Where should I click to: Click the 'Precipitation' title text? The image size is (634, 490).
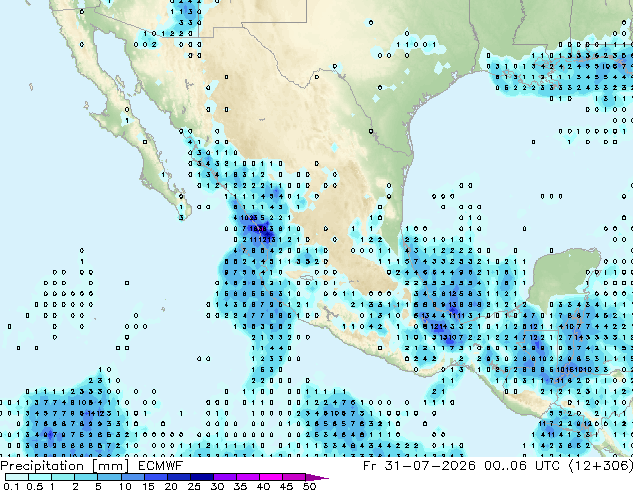pyautogui.click(x=42, y=466)
